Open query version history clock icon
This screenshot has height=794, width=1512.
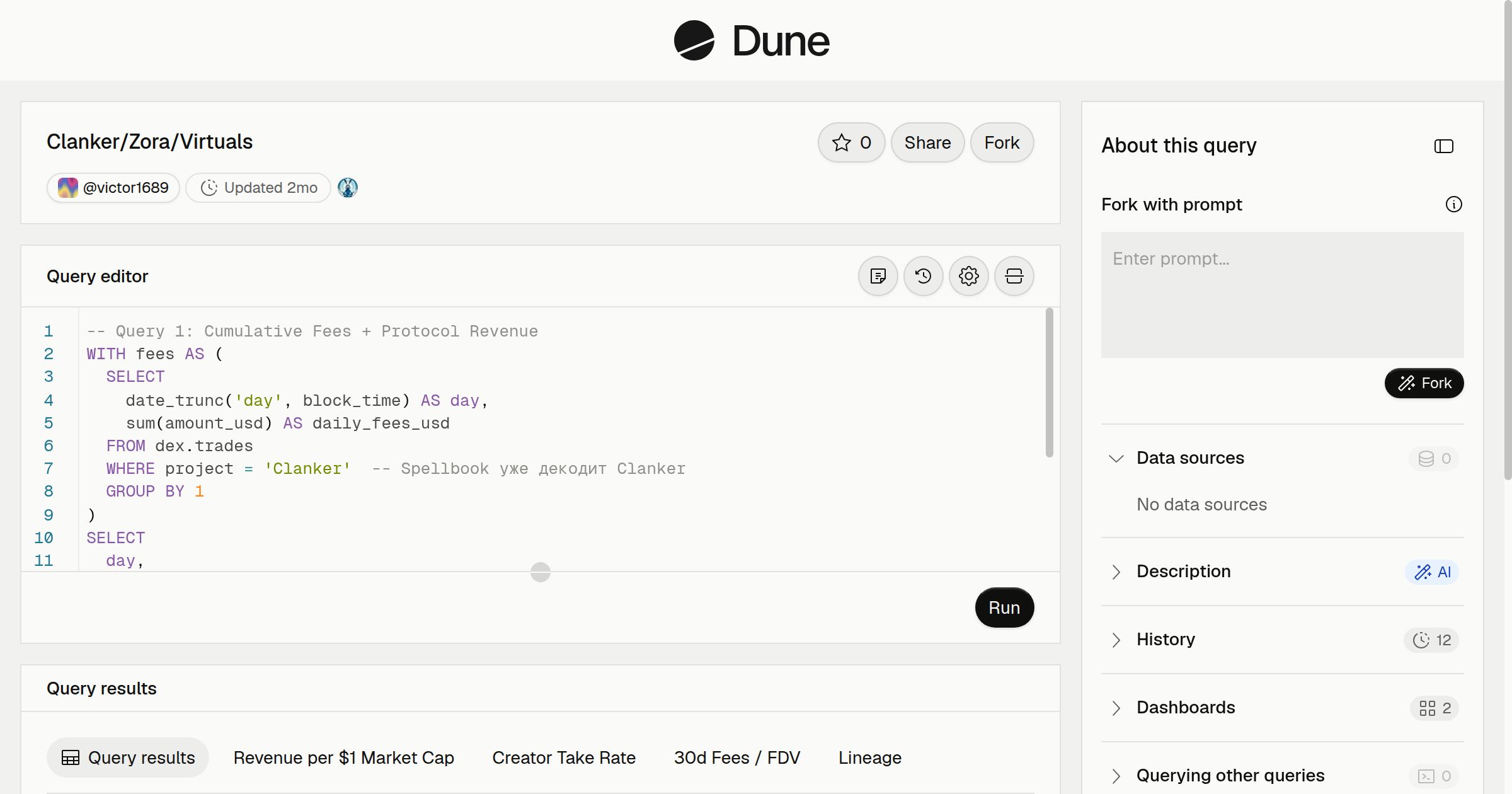(923, 276)
